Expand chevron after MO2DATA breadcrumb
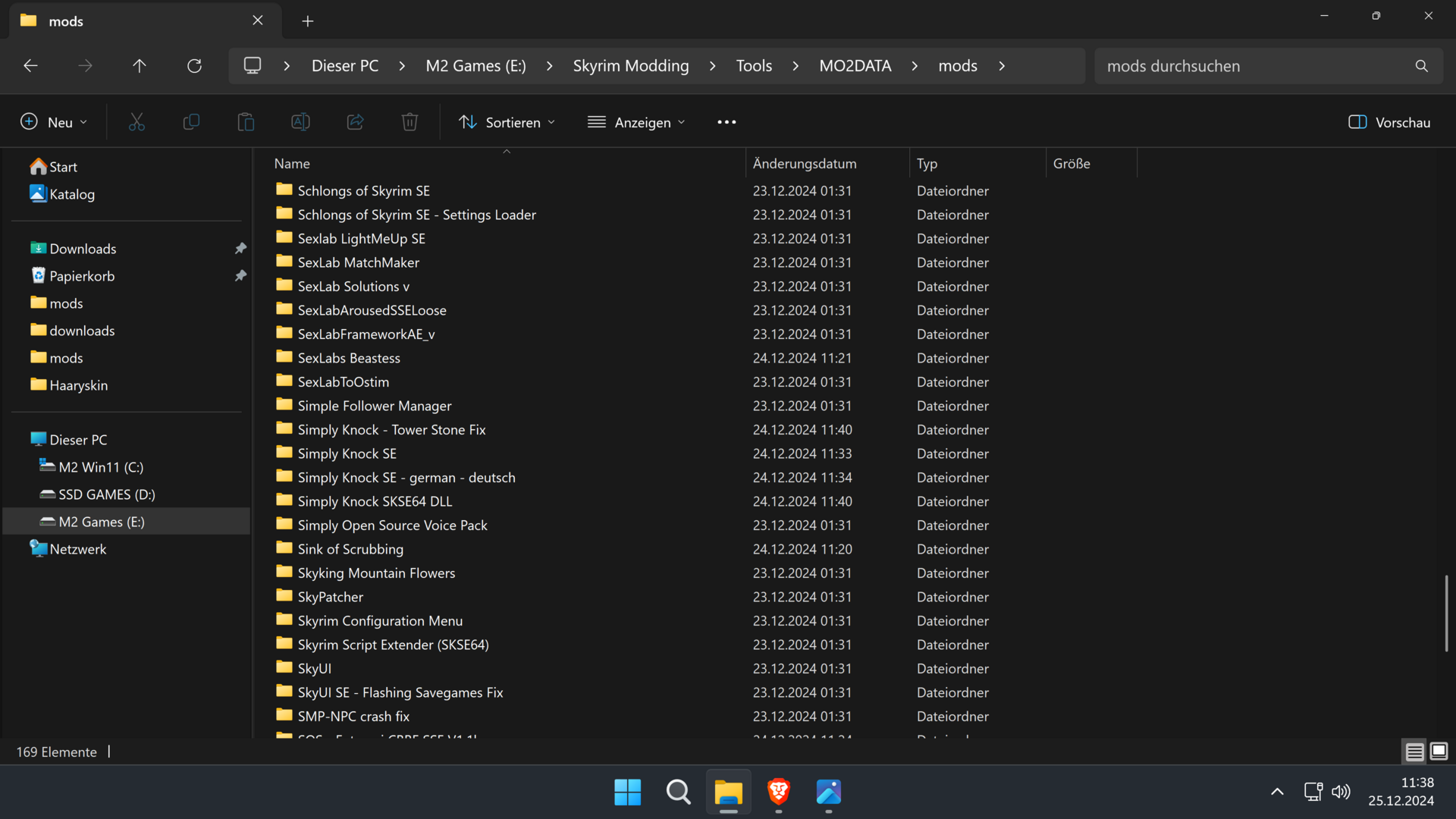Image resolution: width=1456 pixels, height=819 pixels. (915, 66)
